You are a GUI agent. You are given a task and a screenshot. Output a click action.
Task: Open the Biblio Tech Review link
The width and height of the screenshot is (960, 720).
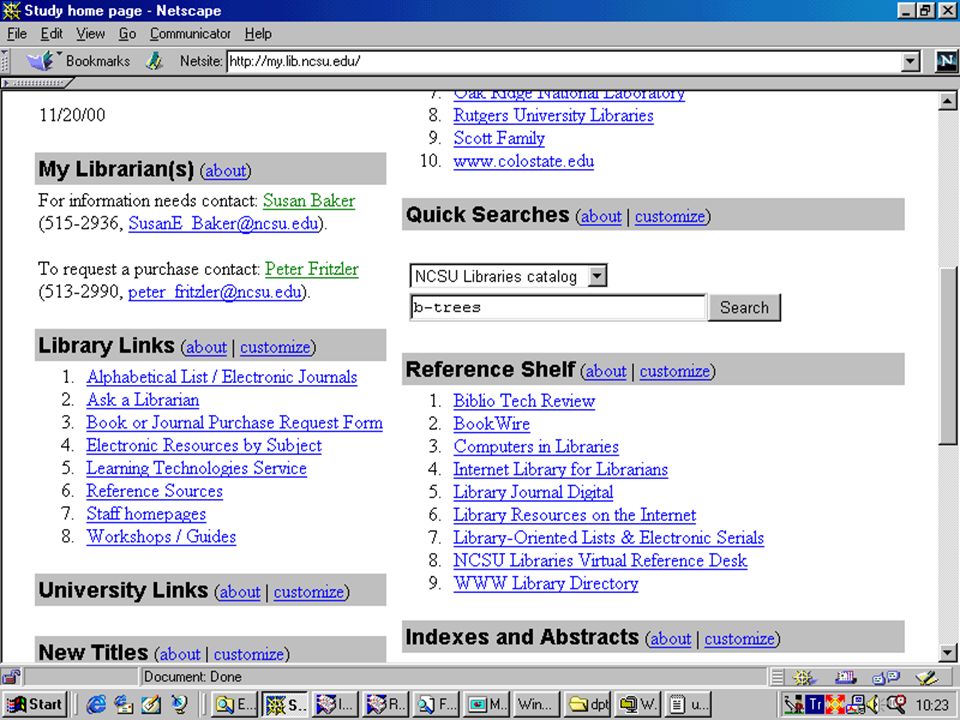pyautogui.click(x=524, y=401)
